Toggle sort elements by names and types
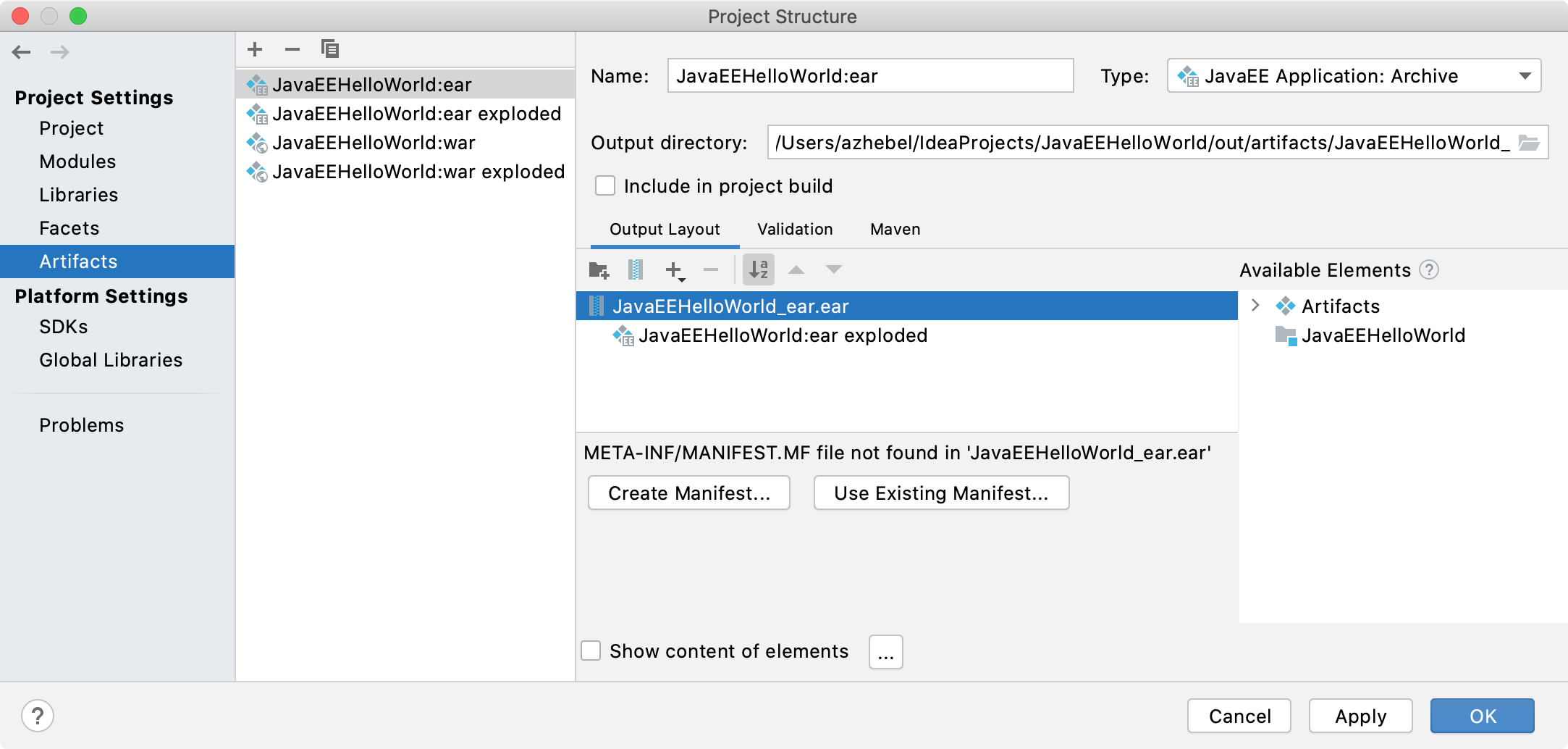 759,269
